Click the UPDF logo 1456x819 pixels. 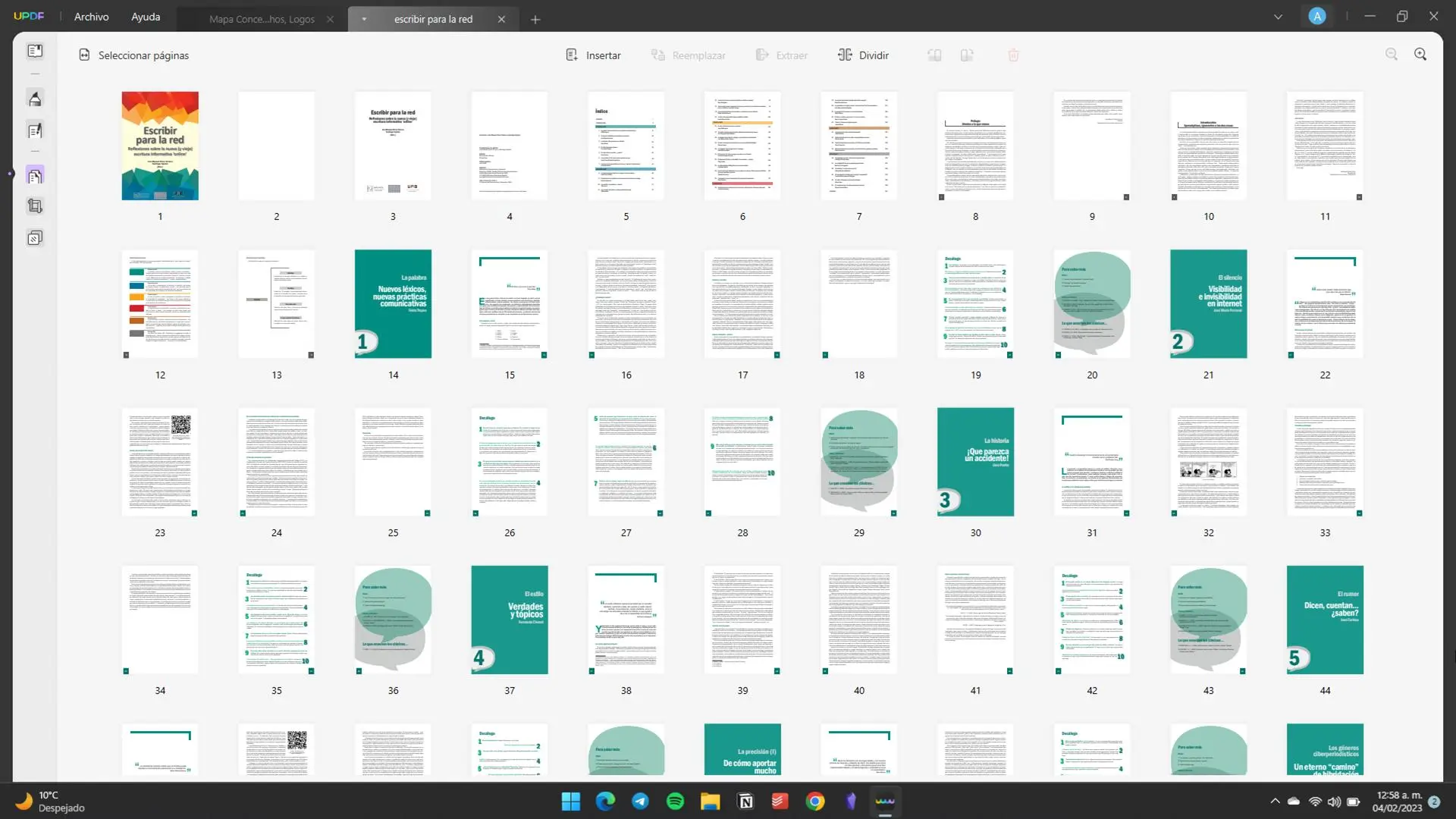point(29,16)
